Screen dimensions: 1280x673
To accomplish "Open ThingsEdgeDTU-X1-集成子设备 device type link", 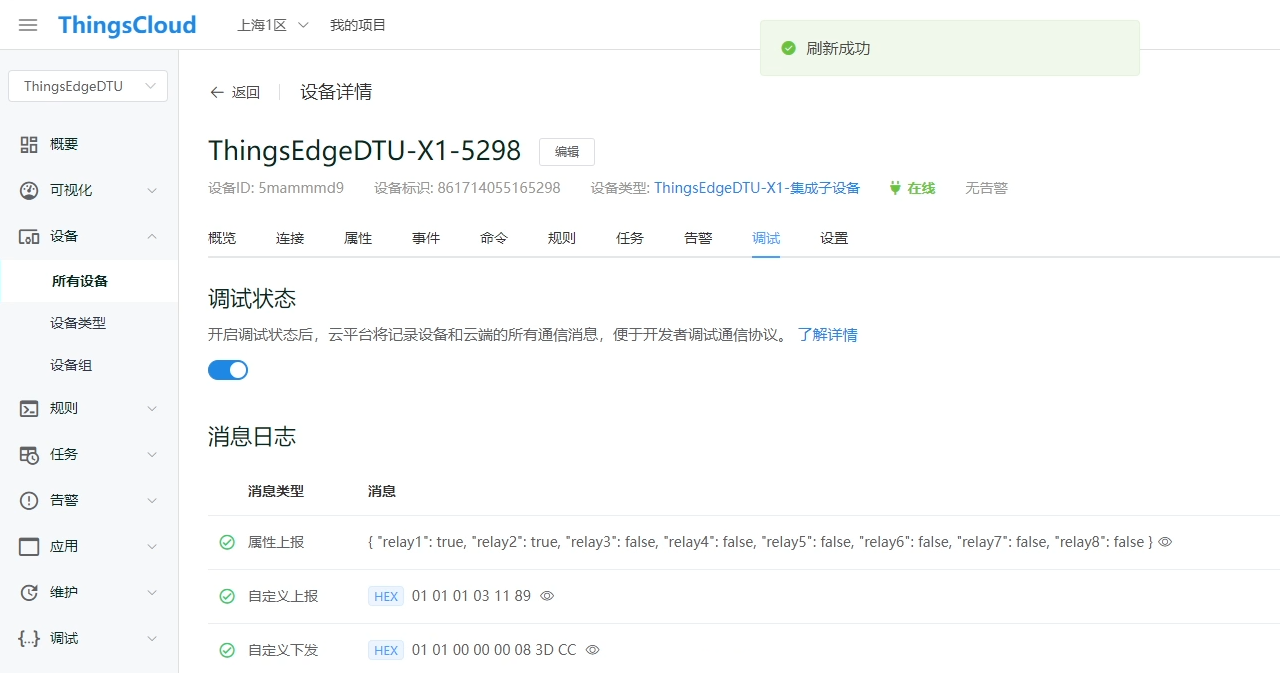I will point(757,188).
